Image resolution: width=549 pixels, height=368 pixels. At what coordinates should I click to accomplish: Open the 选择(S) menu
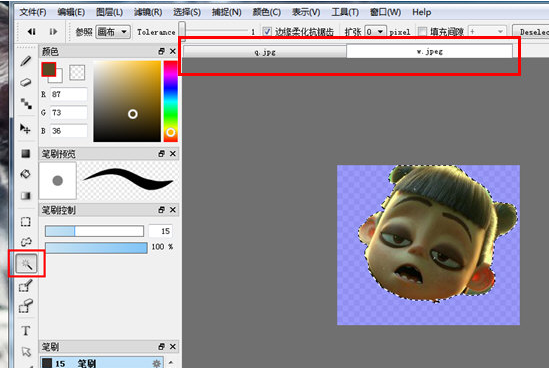tap(187, 12)
